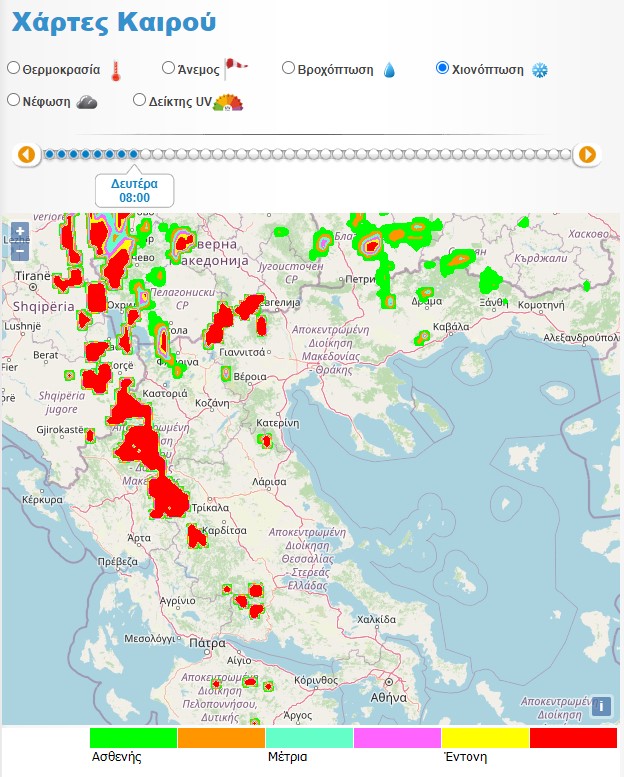Select the Χιονόπτωση radio button
Viewport: 624px width, 777px height.
pos(442,68)
